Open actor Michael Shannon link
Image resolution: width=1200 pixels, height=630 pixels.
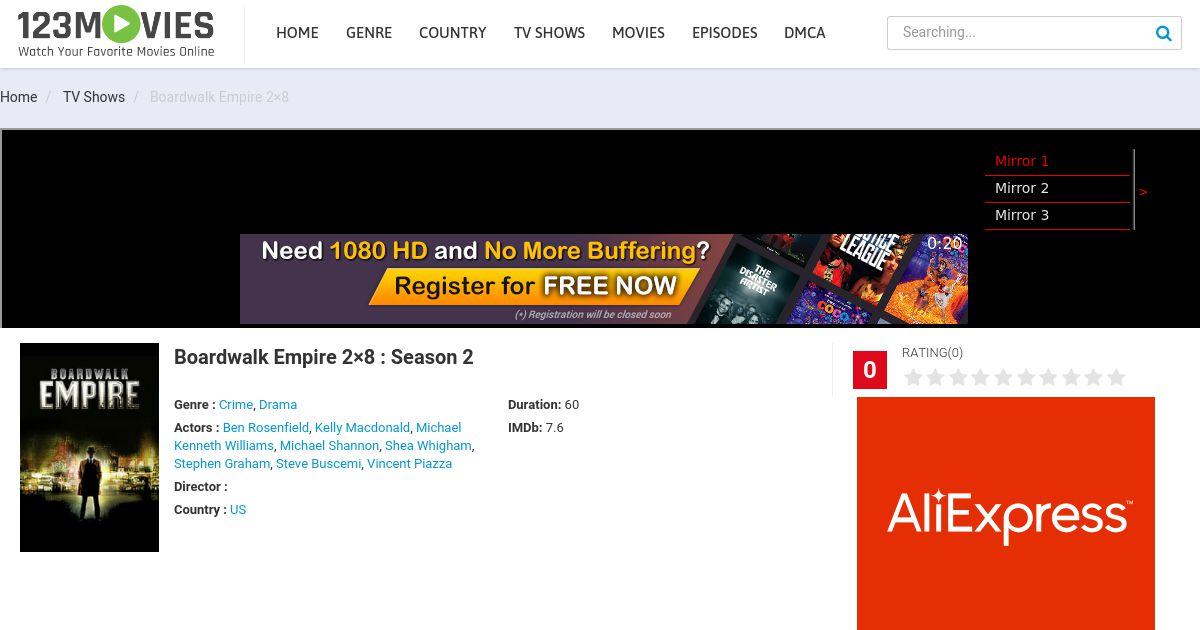pos(329,446)
